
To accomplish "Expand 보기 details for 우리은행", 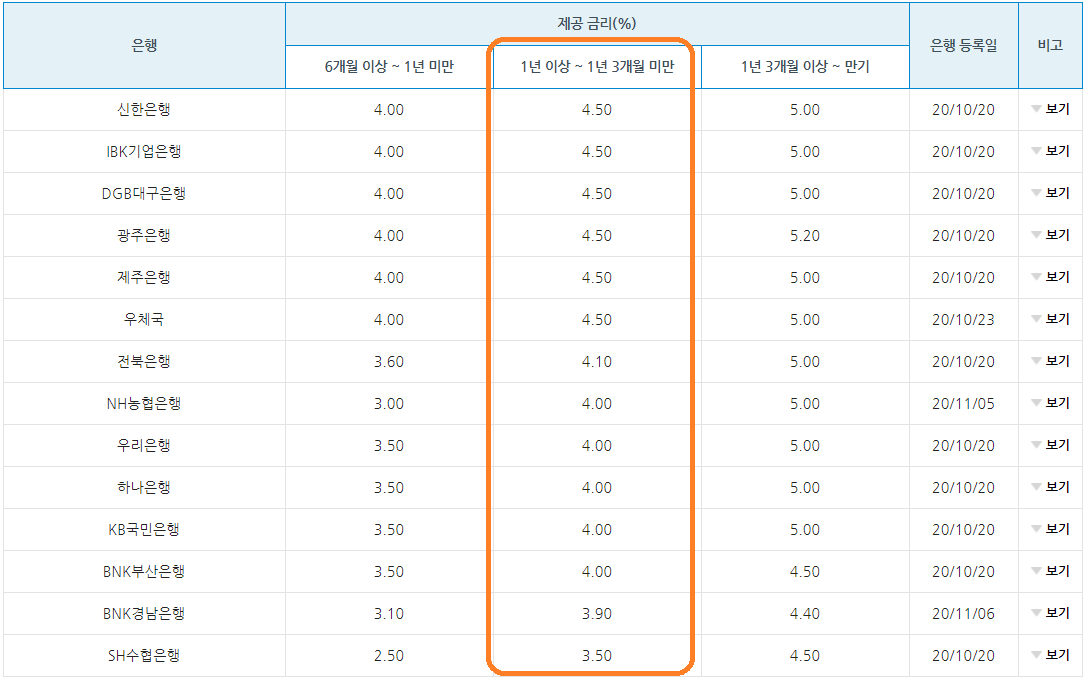I will (1051, 446).
